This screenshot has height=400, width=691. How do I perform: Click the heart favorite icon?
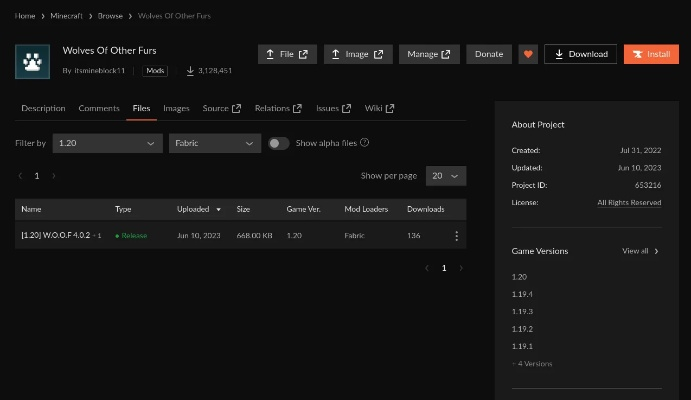[528, 54]
